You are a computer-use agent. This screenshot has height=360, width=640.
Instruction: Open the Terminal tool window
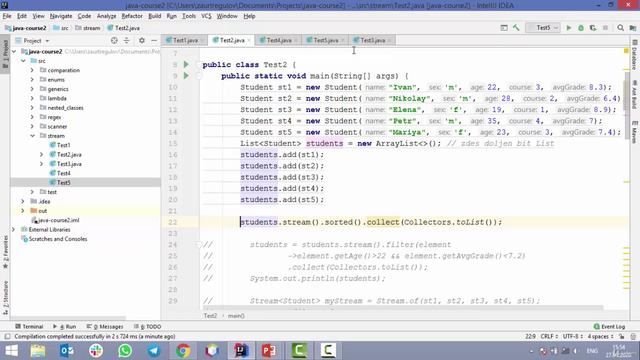pyautogui.click(x=29, y=327)
